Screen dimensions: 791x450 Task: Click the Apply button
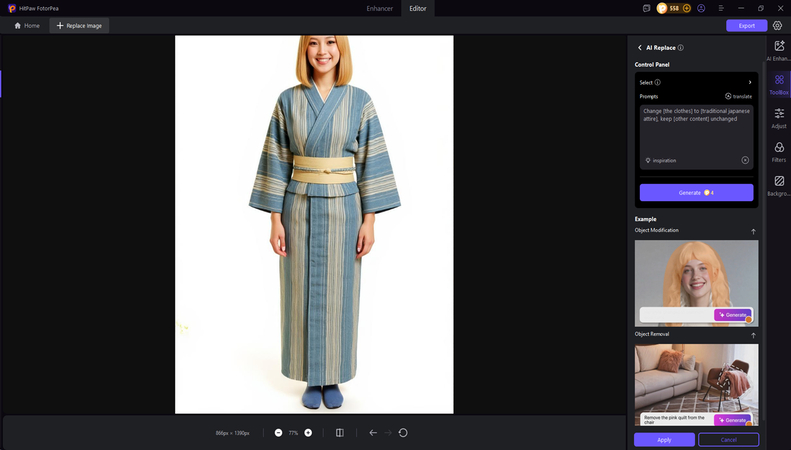664,439
